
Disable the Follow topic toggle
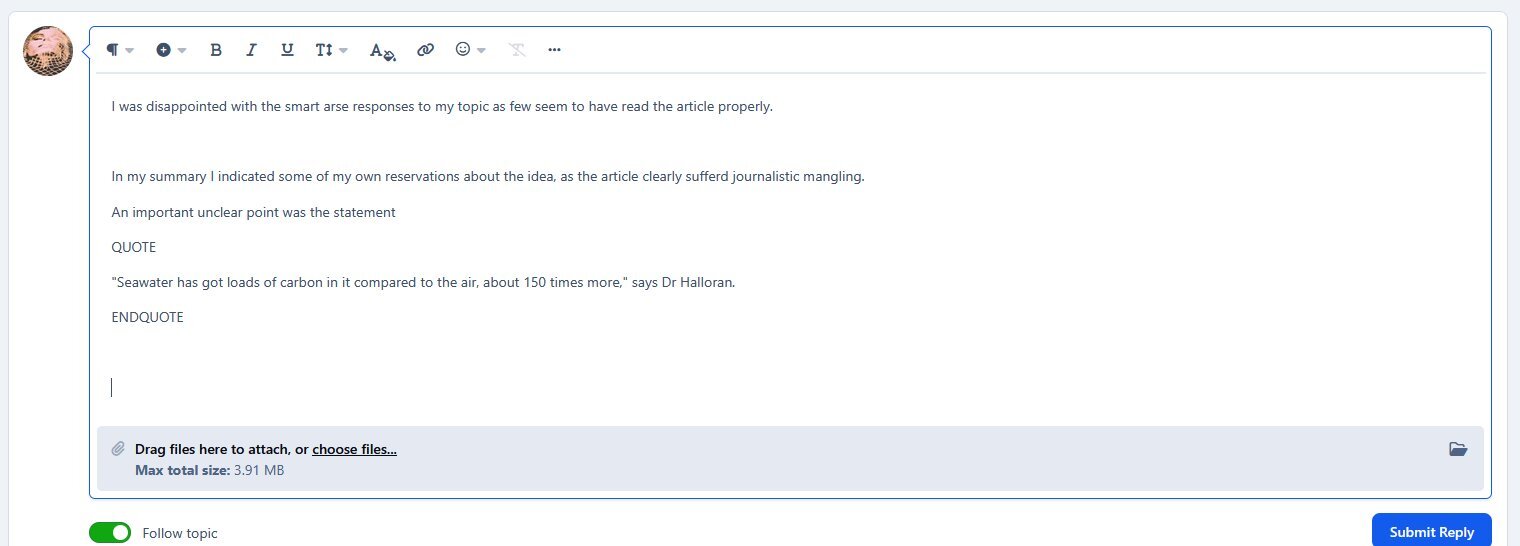(110, 532)
